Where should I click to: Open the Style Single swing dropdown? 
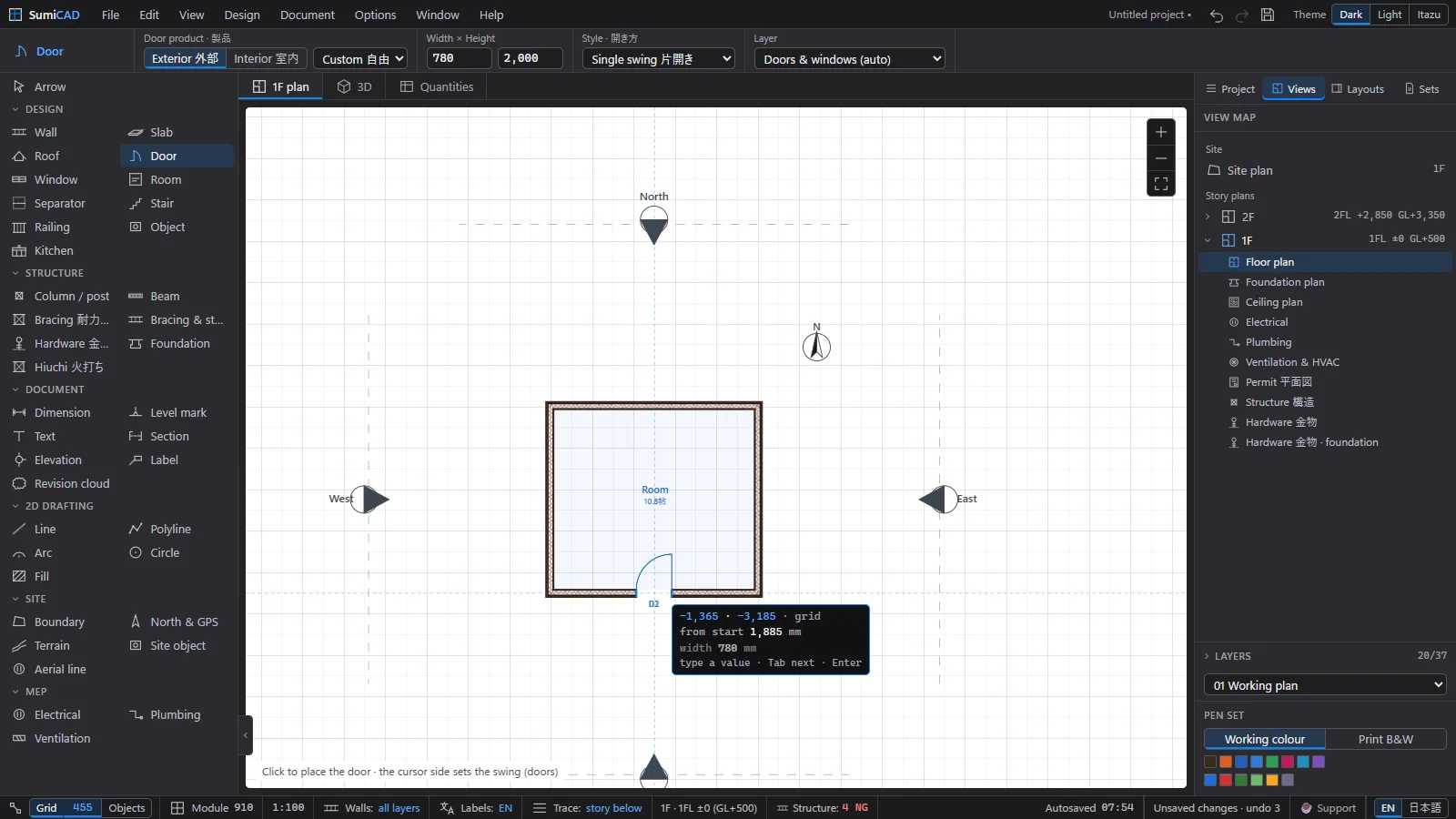pyautogui.click(x=658, y=58)
